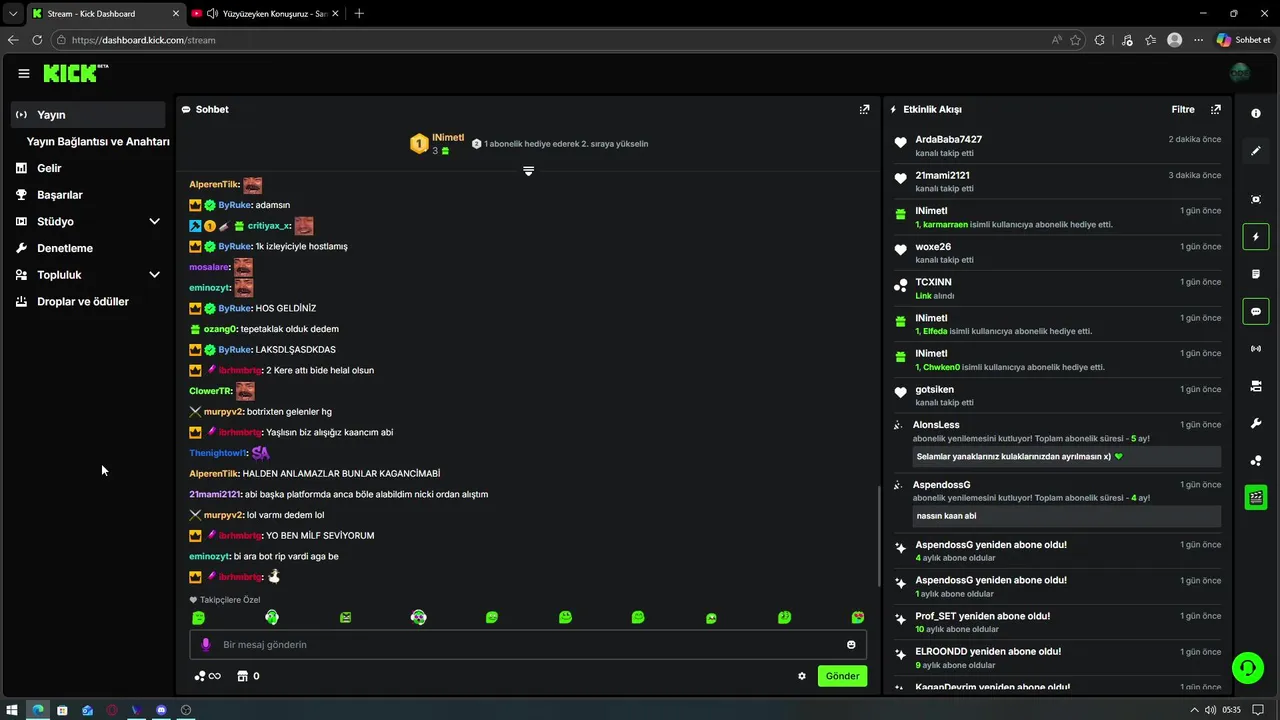Click karmarraen name in activity feed

pyautogui.click(x=945, y=225)
